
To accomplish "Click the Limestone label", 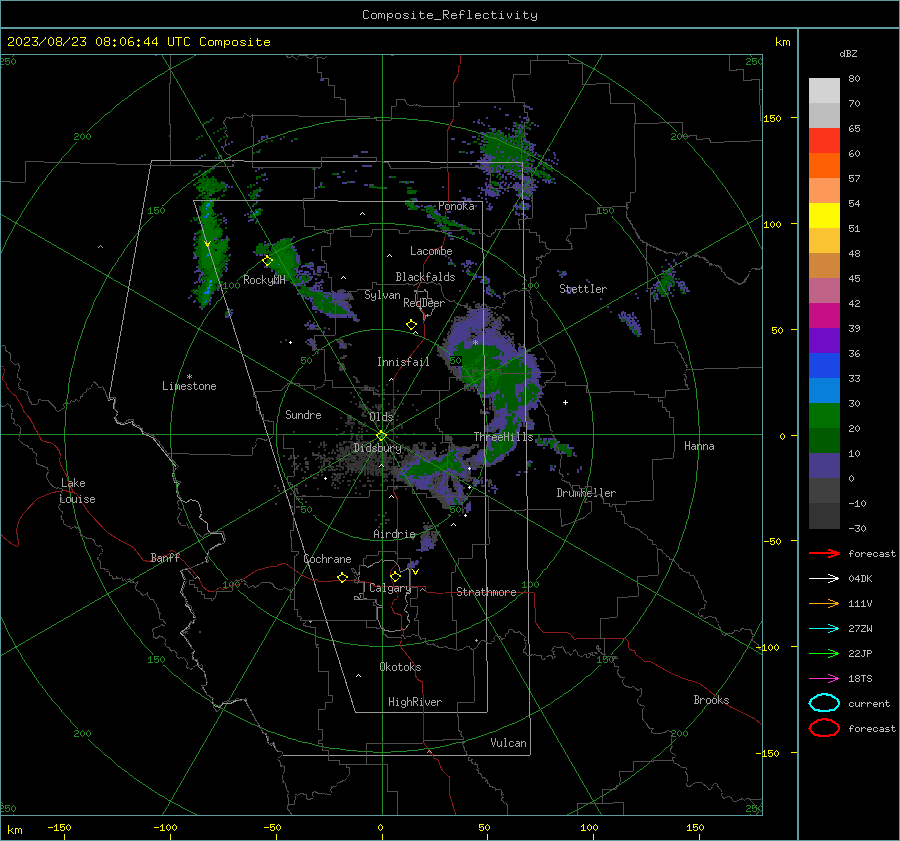I will 189,386.
